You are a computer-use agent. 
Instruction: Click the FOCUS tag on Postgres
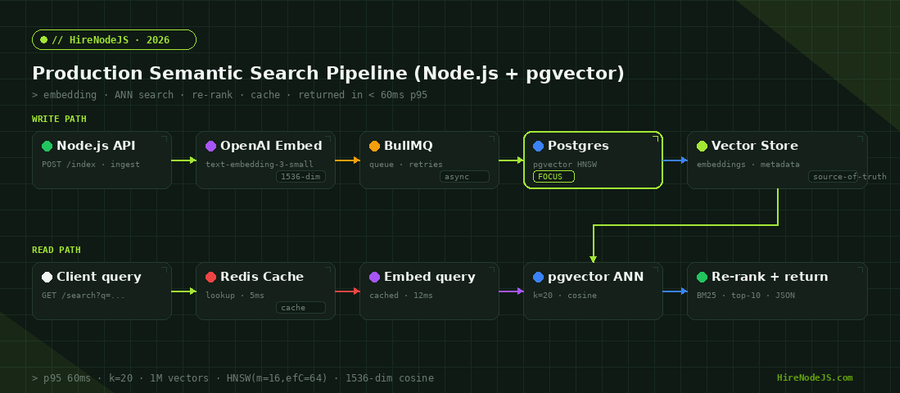[x=554, y=177]
